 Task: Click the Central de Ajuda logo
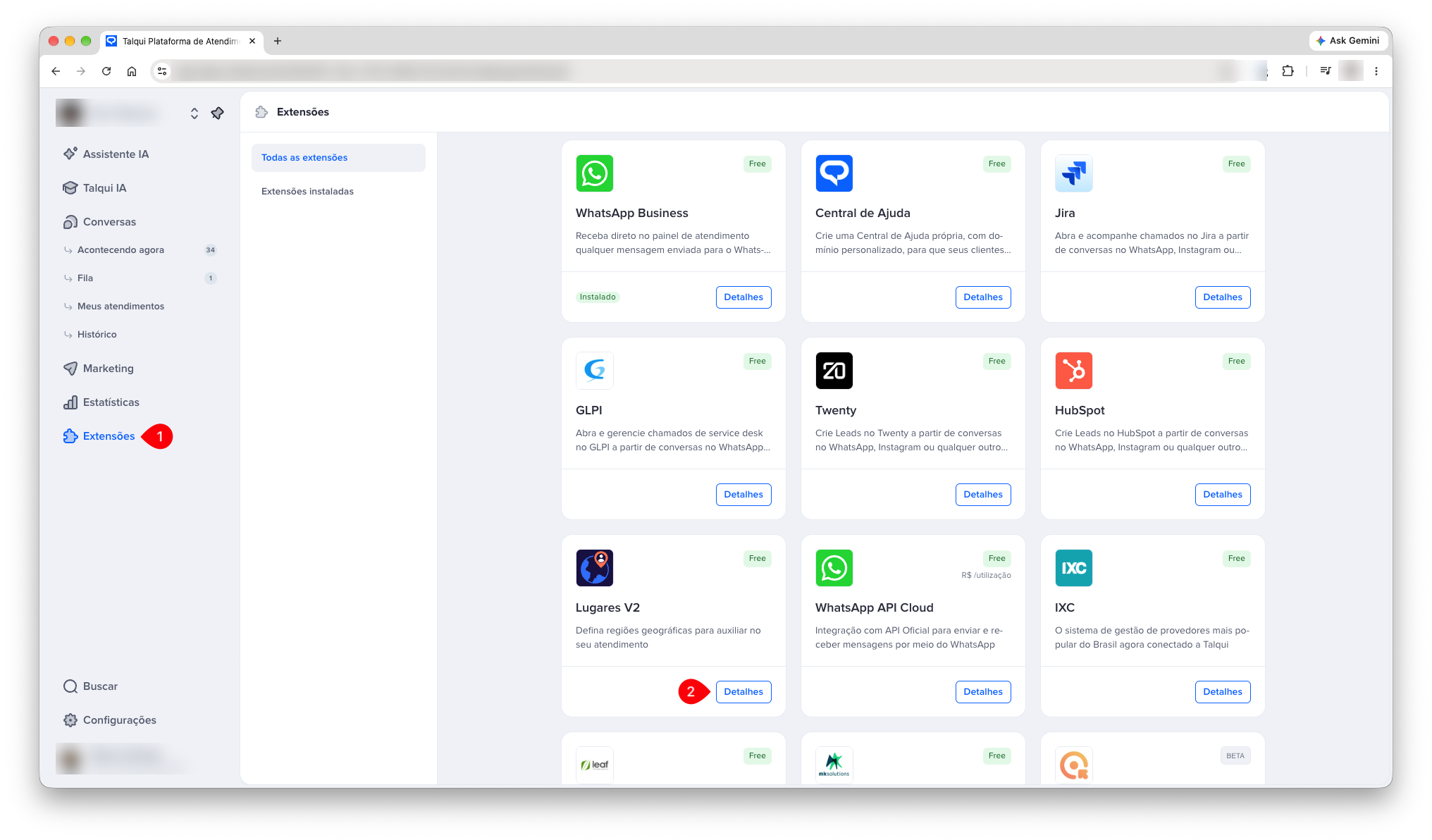[834, 173]
